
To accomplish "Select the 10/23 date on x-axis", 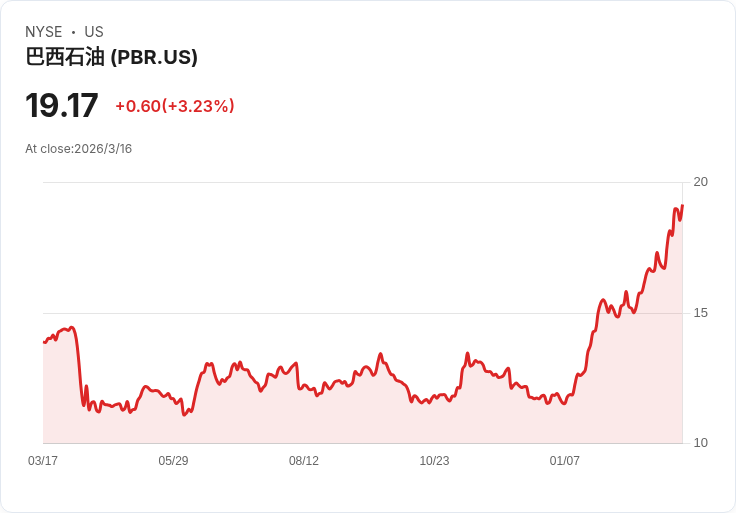I will (x=434, y=461).
